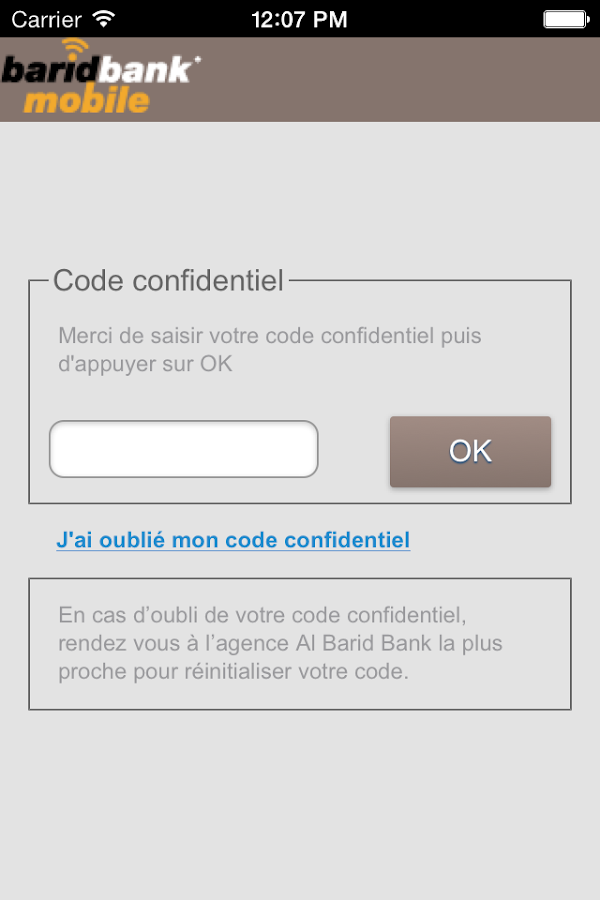
Task: Tap the Carrier label in the status bar
Action: pyautogui.click(x=46, y=18)
